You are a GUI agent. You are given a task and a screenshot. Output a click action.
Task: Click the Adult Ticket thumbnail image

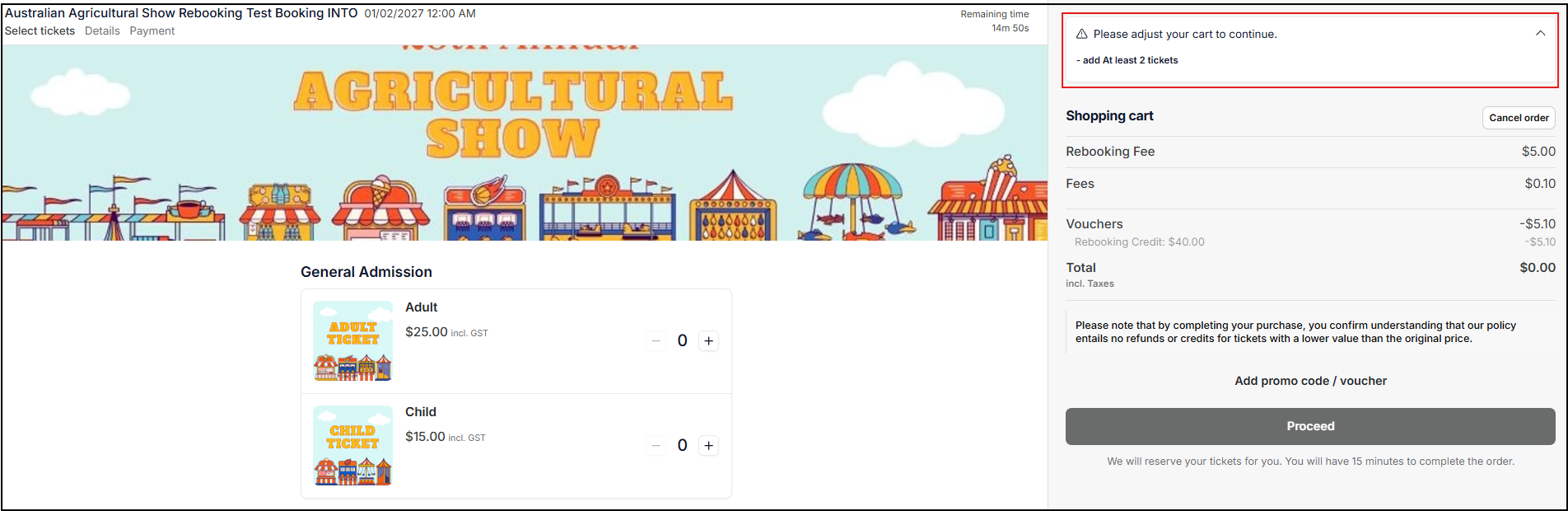point(352,340)
